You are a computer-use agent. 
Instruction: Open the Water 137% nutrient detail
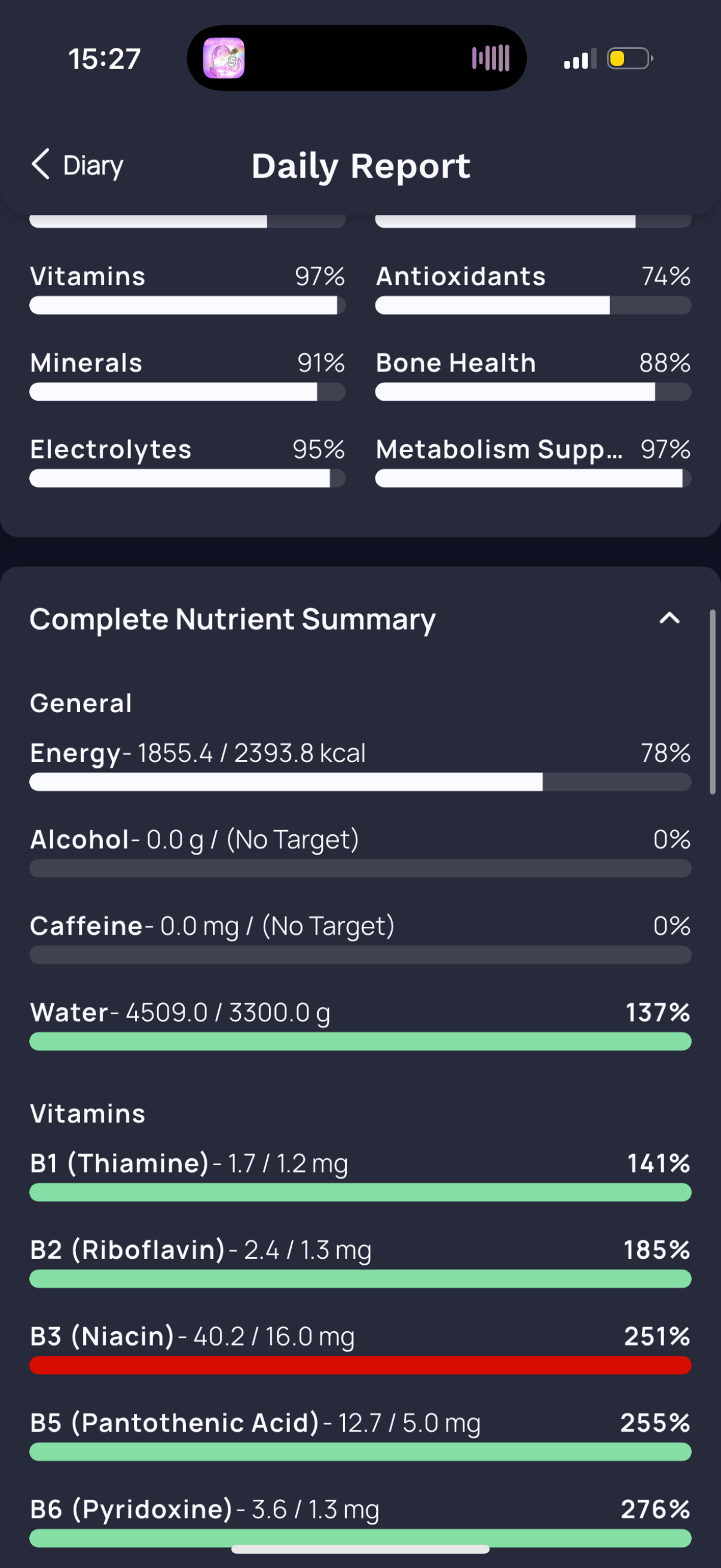click(x=360, y=1024)
